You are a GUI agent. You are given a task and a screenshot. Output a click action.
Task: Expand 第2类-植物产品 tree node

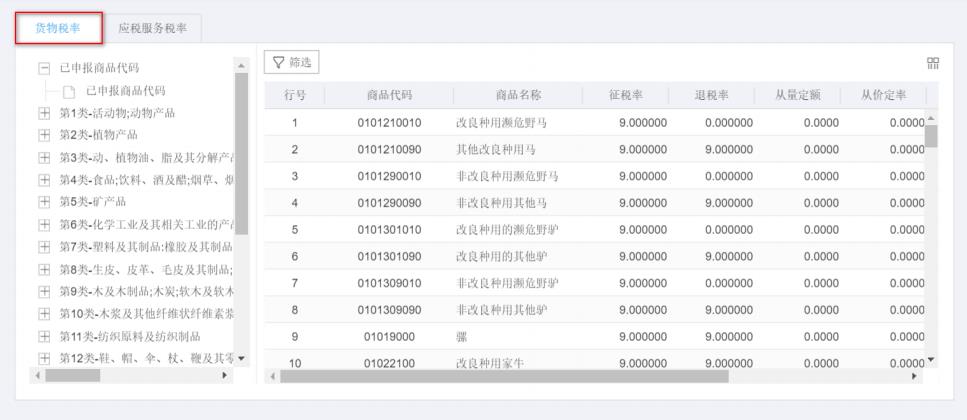(44, 135)
